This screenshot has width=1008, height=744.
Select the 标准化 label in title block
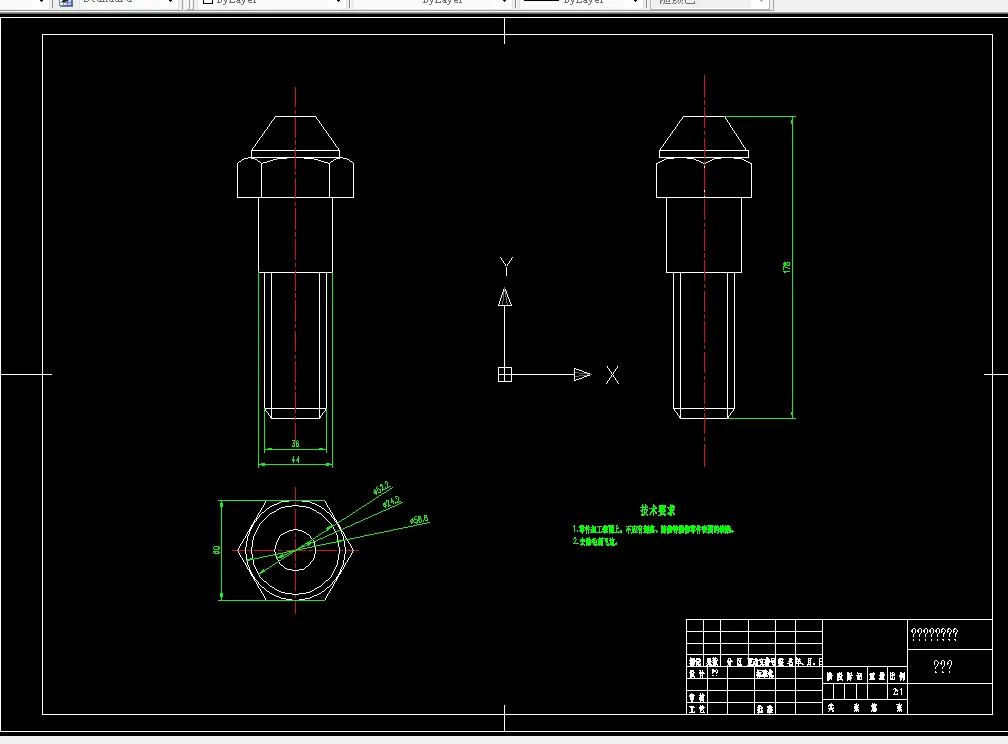[x=765, y=673]
